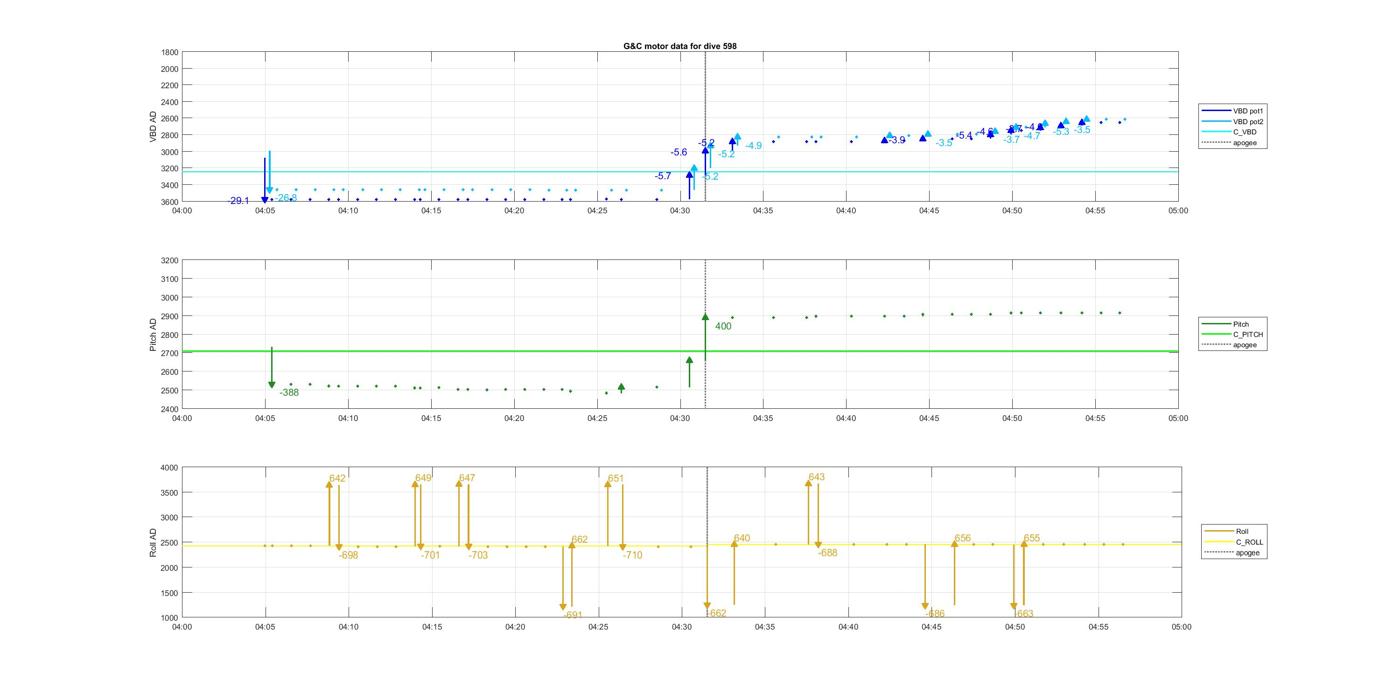Select the 'VBD pot1' legend entry
1400x693 pixels.
(x=1232, y=110)
